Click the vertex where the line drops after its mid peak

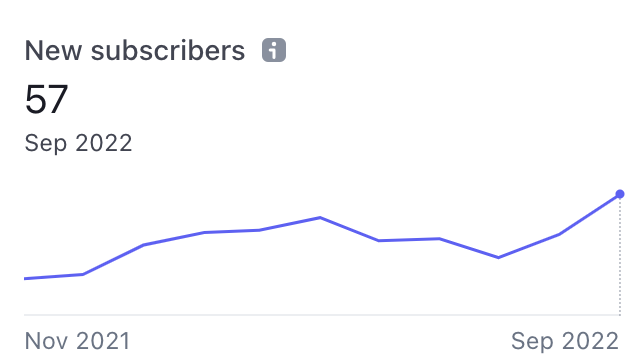click(378, 240)
